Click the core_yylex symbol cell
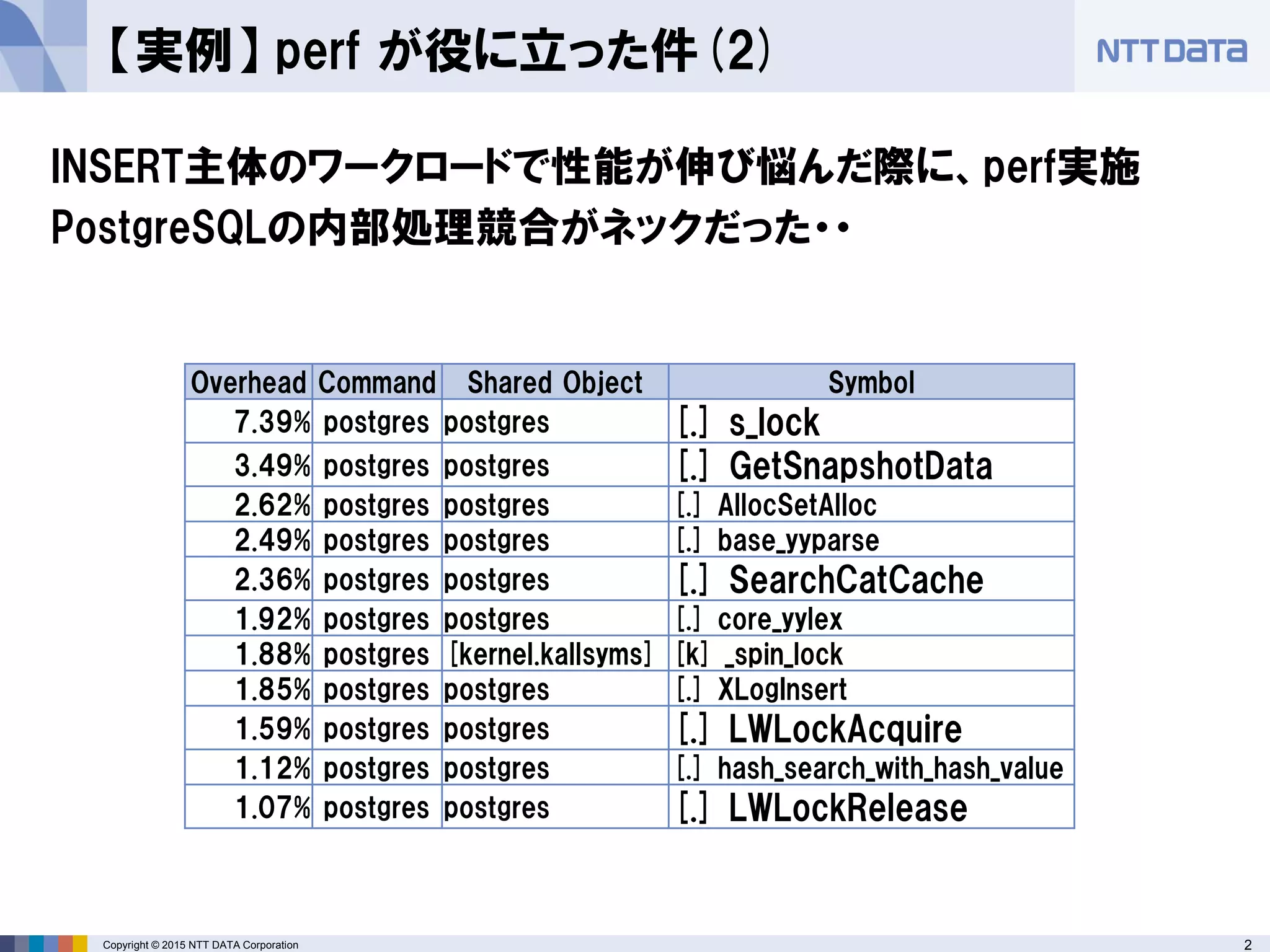 click(x=871, y=619)
